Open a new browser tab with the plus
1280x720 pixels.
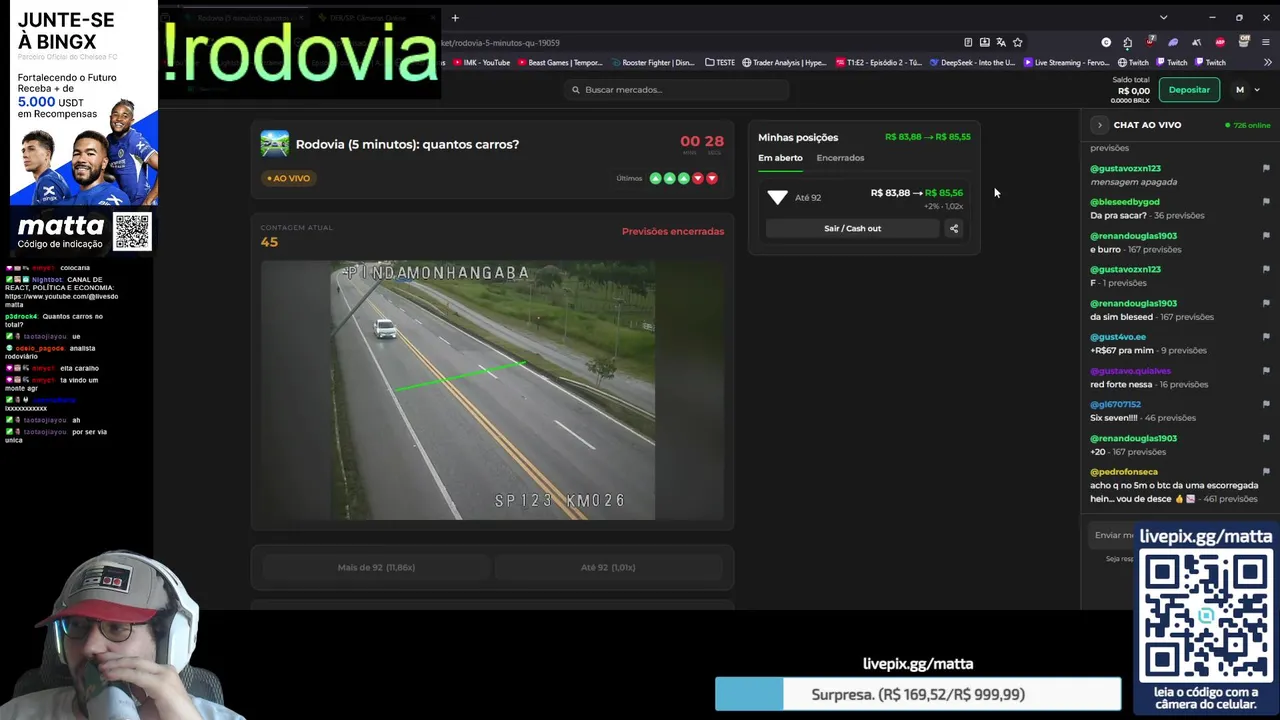455,18
